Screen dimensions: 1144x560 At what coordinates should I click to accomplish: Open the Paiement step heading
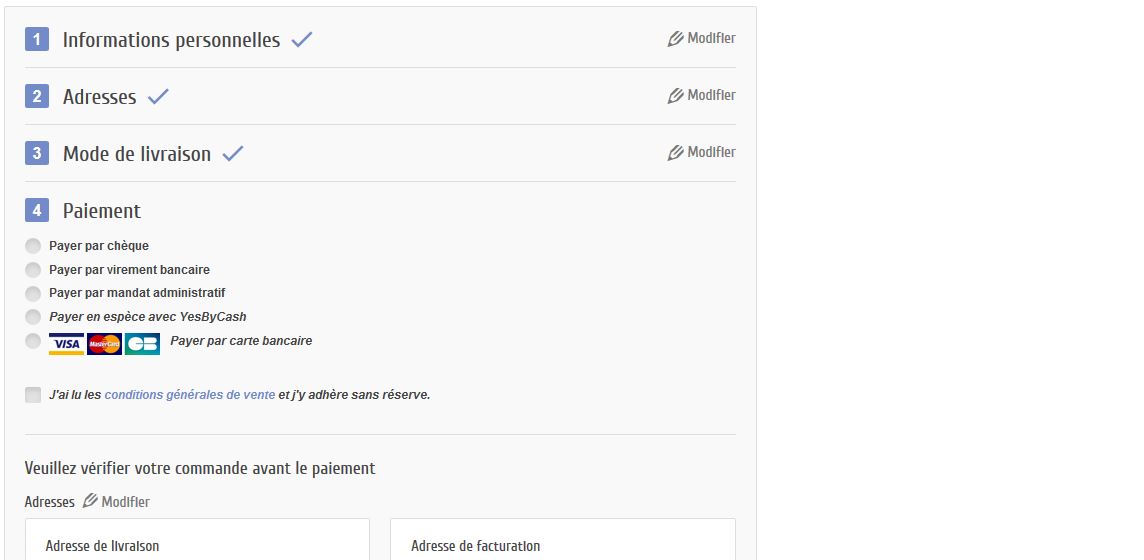pos(101,211)
